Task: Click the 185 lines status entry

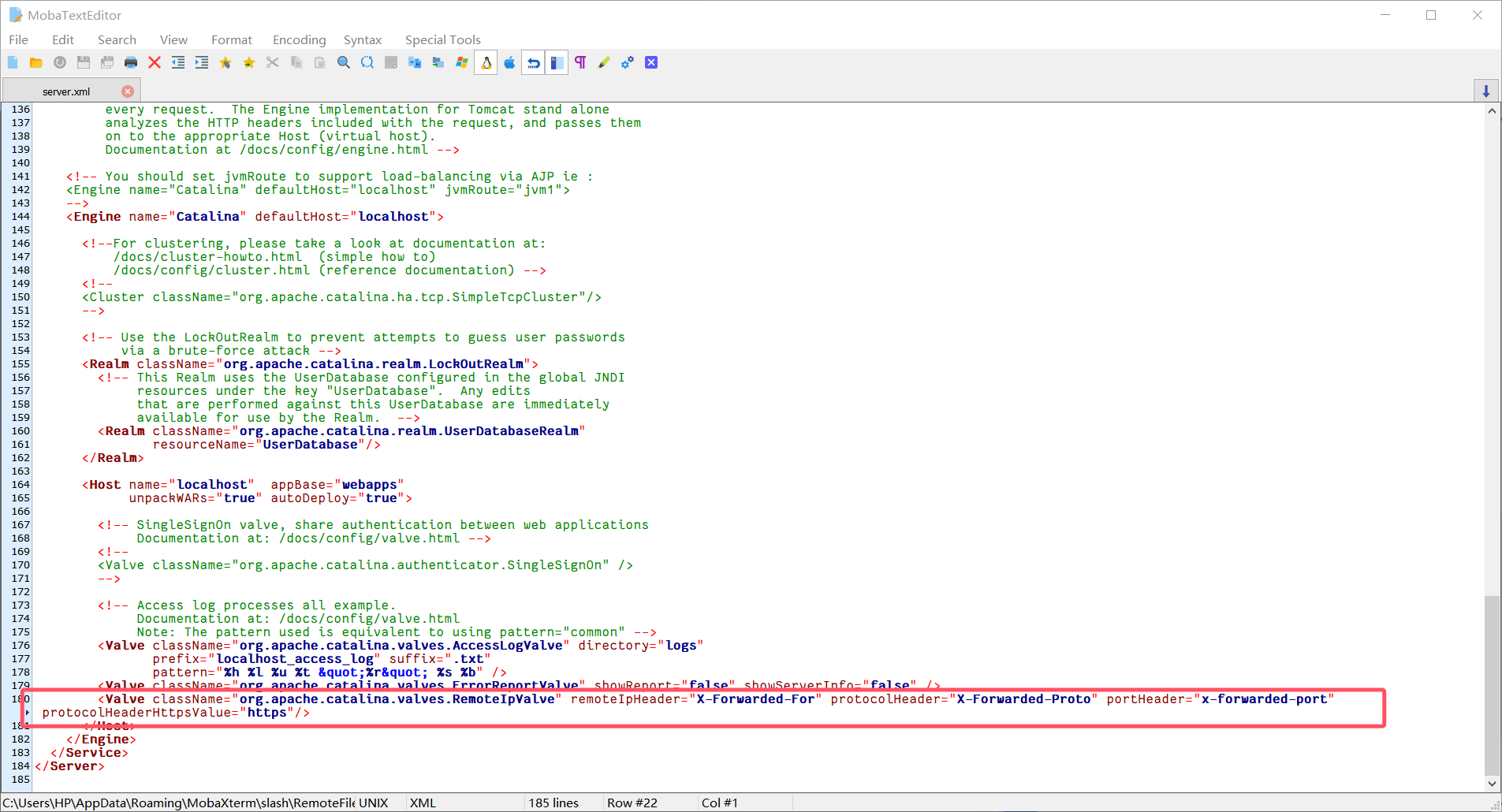Action: pyautogui.click(x=553, y=803)
